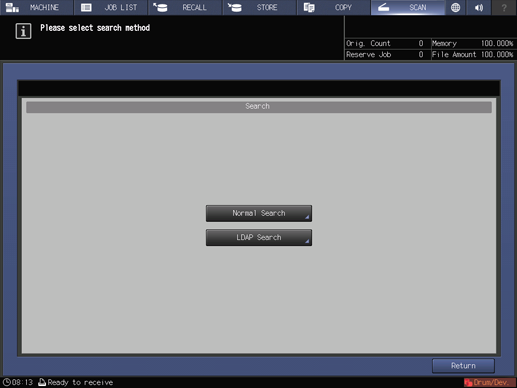Select the STORE tab

click(259, 7)
